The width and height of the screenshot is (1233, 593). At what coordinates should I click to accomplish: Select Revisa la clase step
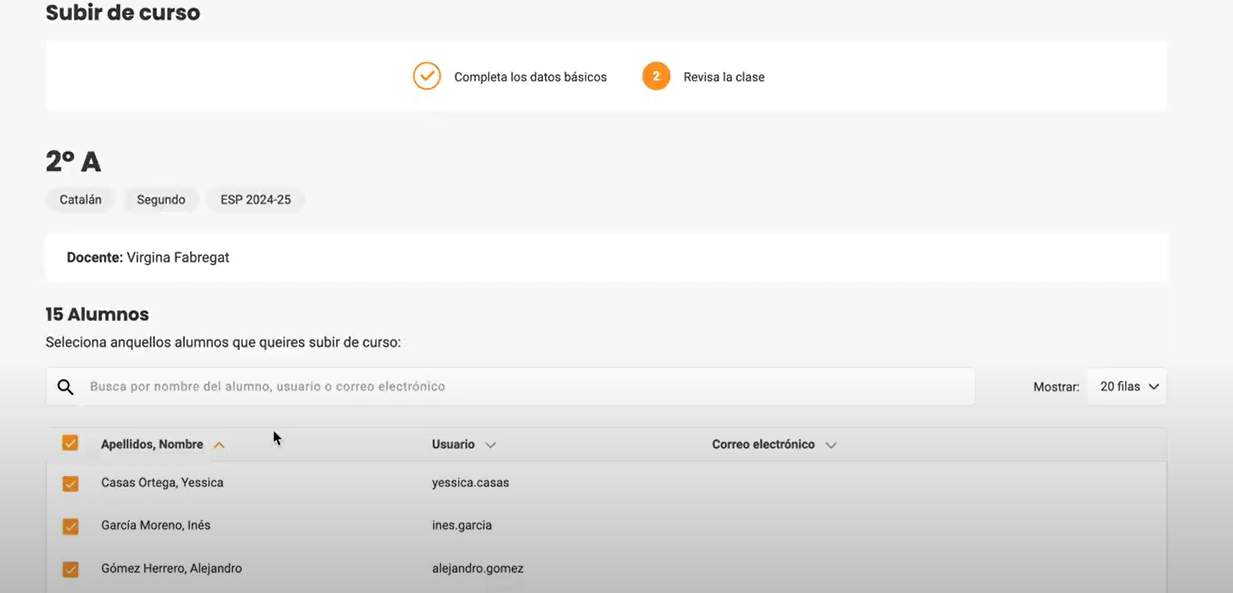point(724,77)
